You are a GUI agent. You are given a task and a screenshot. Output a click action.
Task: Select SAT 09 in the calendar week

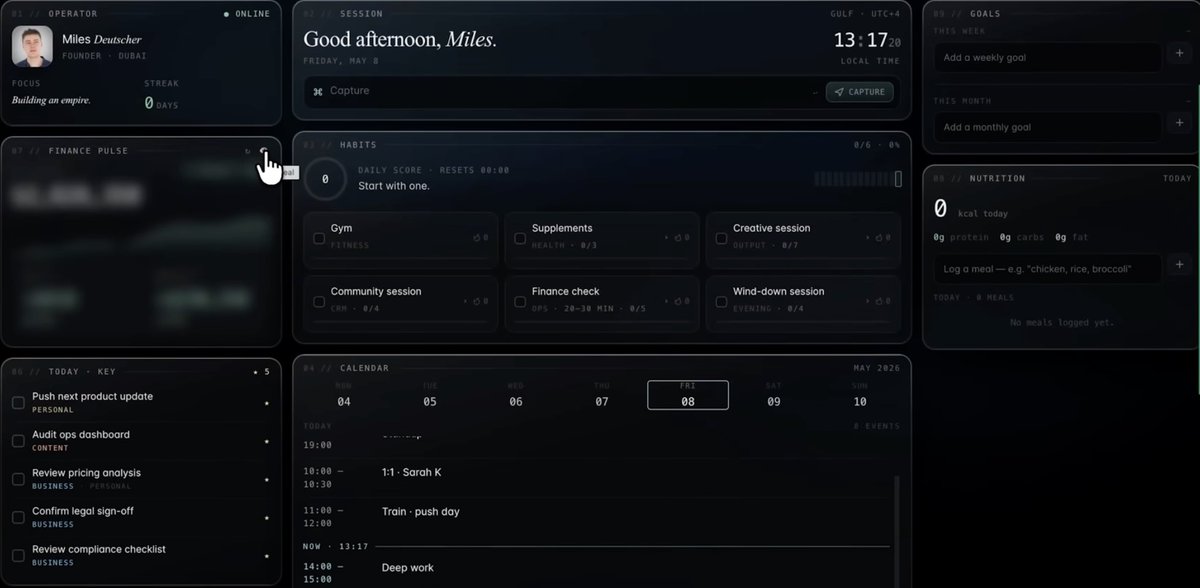(x=774, y=395)
